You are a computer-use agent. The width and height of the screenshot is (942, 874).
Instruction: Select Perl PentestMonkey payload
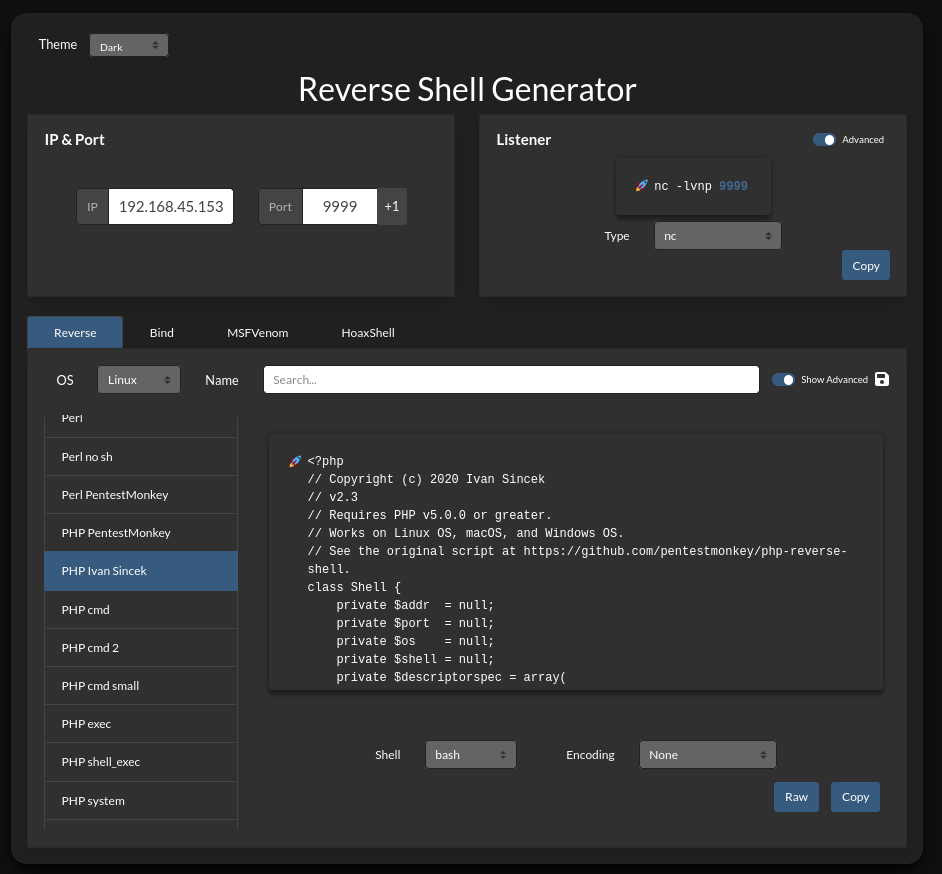coord(141,494)
